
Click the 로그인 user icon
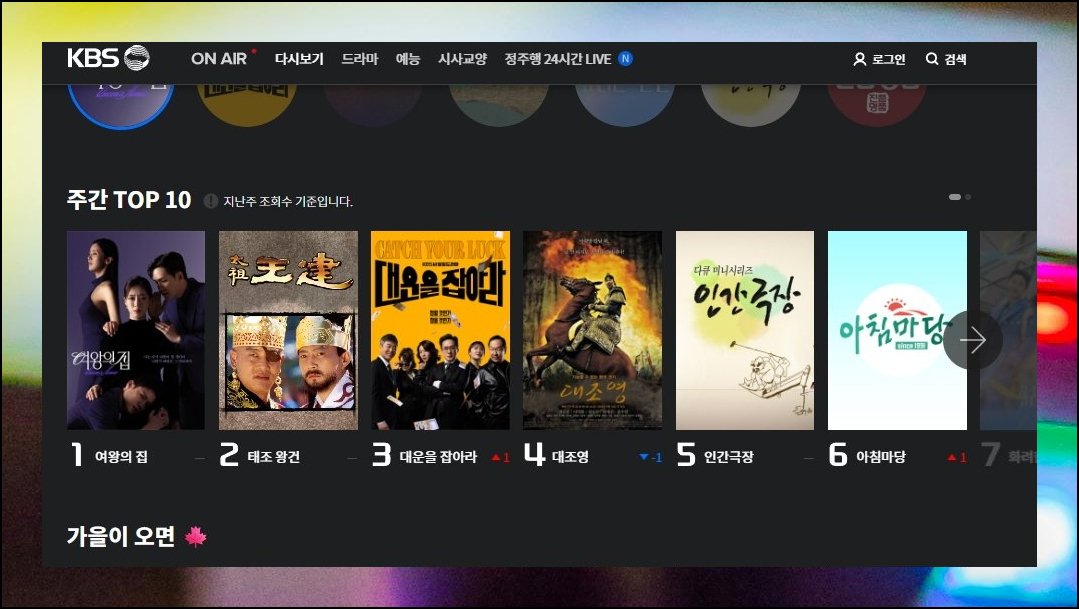(859, 59)
